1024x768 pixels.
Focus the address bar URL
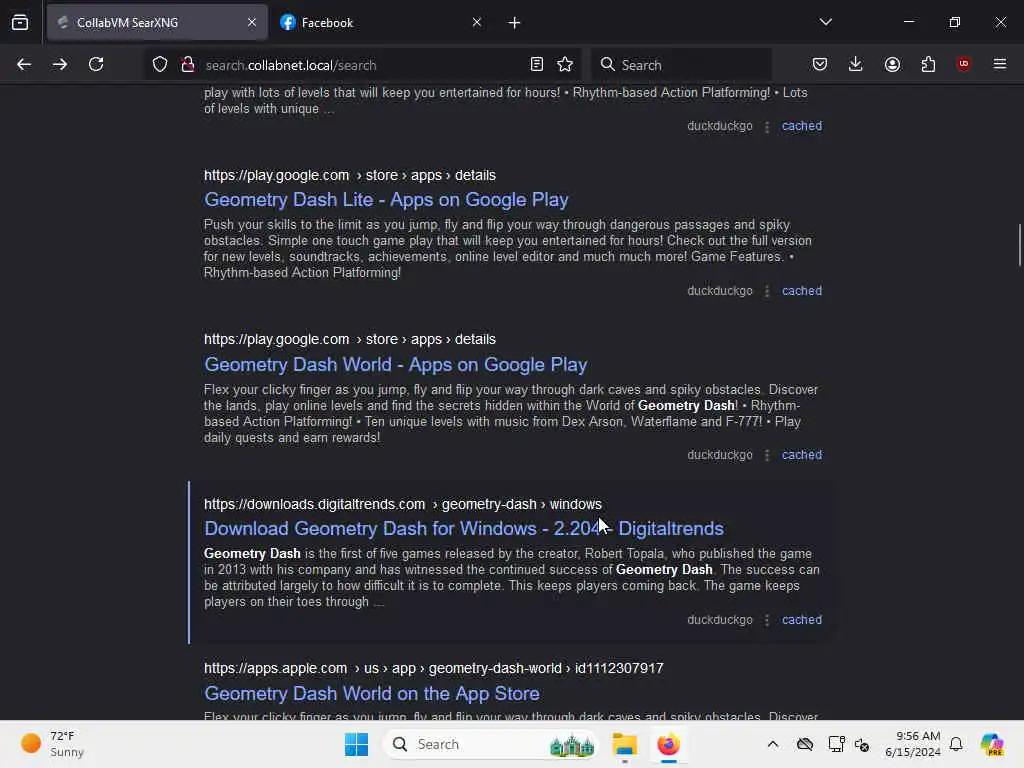[291, 65]
